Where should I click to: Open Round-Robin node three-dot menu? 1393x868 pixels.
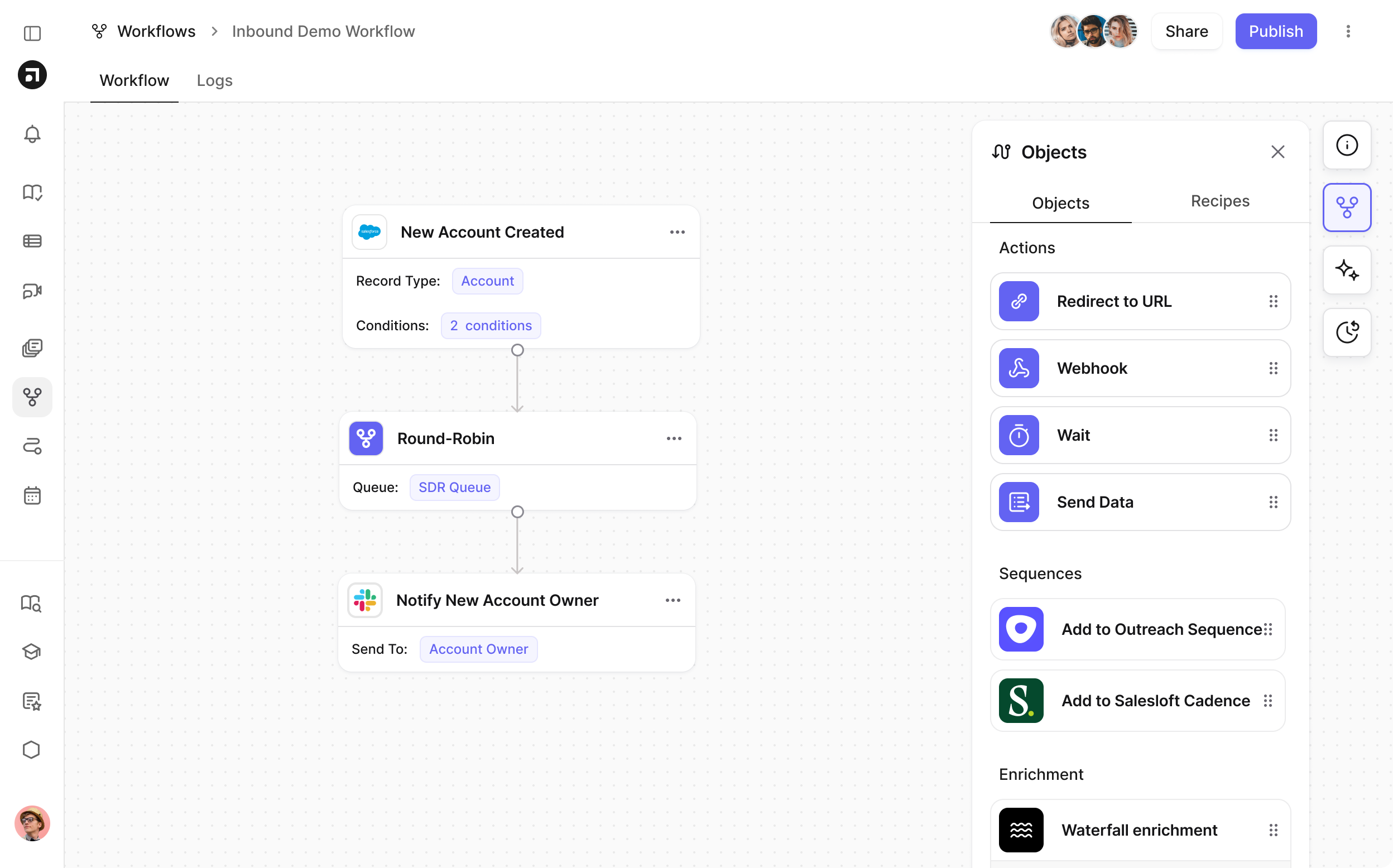pos(674,438)
